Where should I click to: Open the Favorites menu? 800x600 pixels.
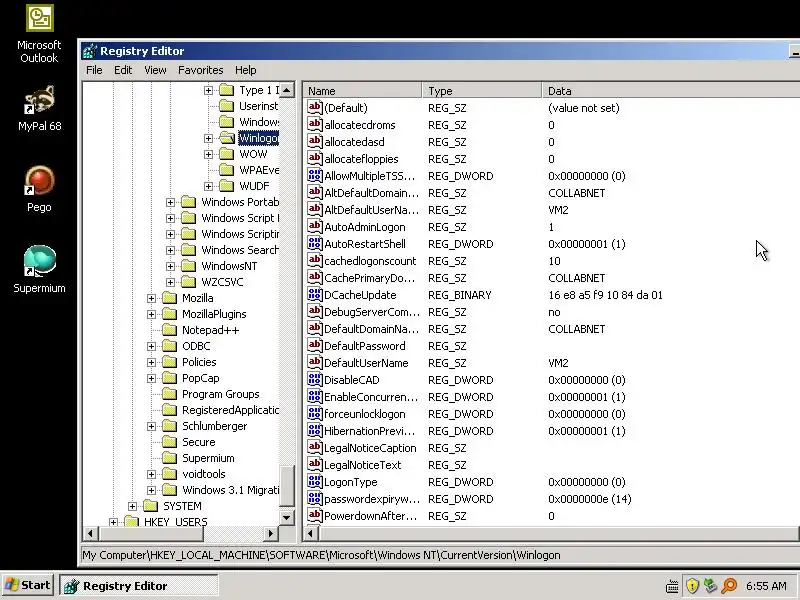coord(201,70)
